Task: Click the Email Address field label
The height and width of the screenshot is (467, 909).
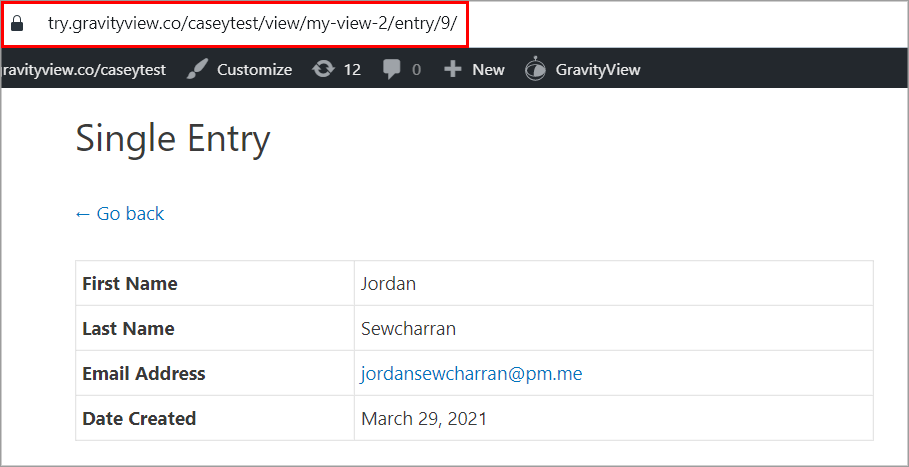Action: tap(144, 373)
